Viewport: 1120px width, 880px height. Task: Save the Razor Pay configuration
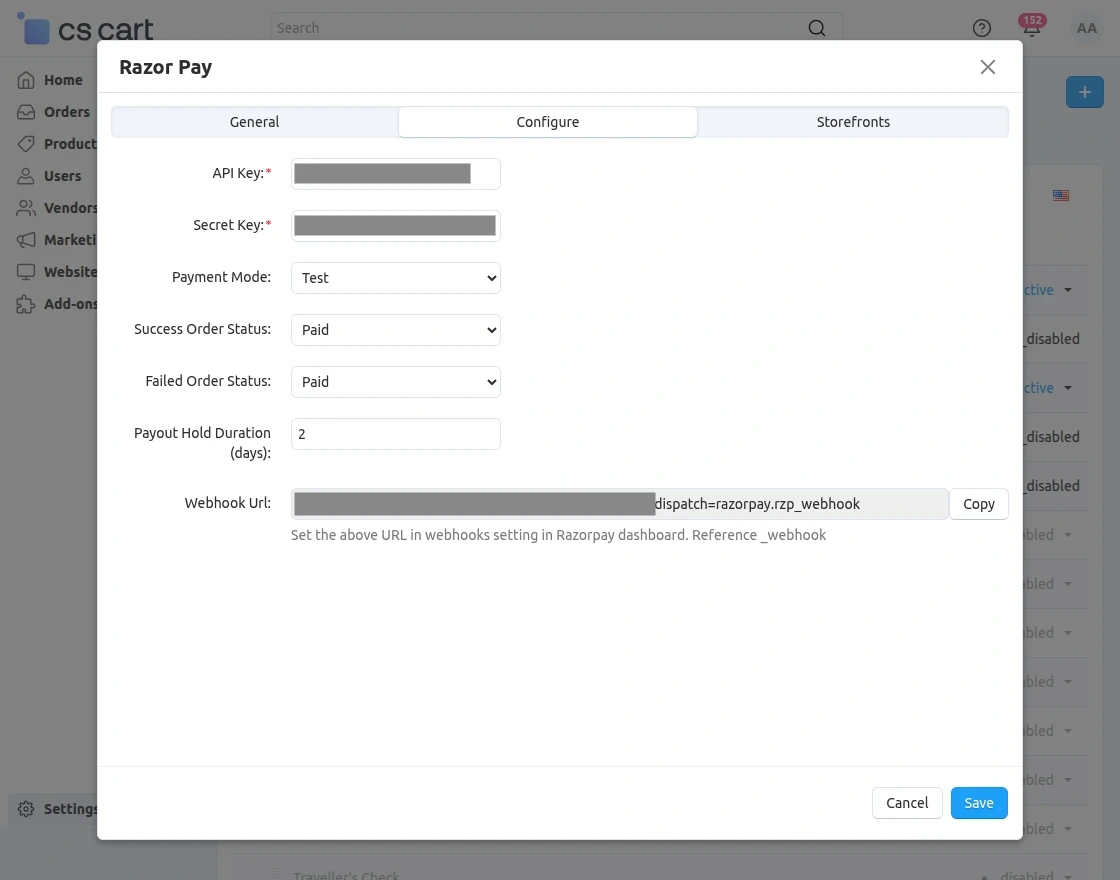coord(978,802)
